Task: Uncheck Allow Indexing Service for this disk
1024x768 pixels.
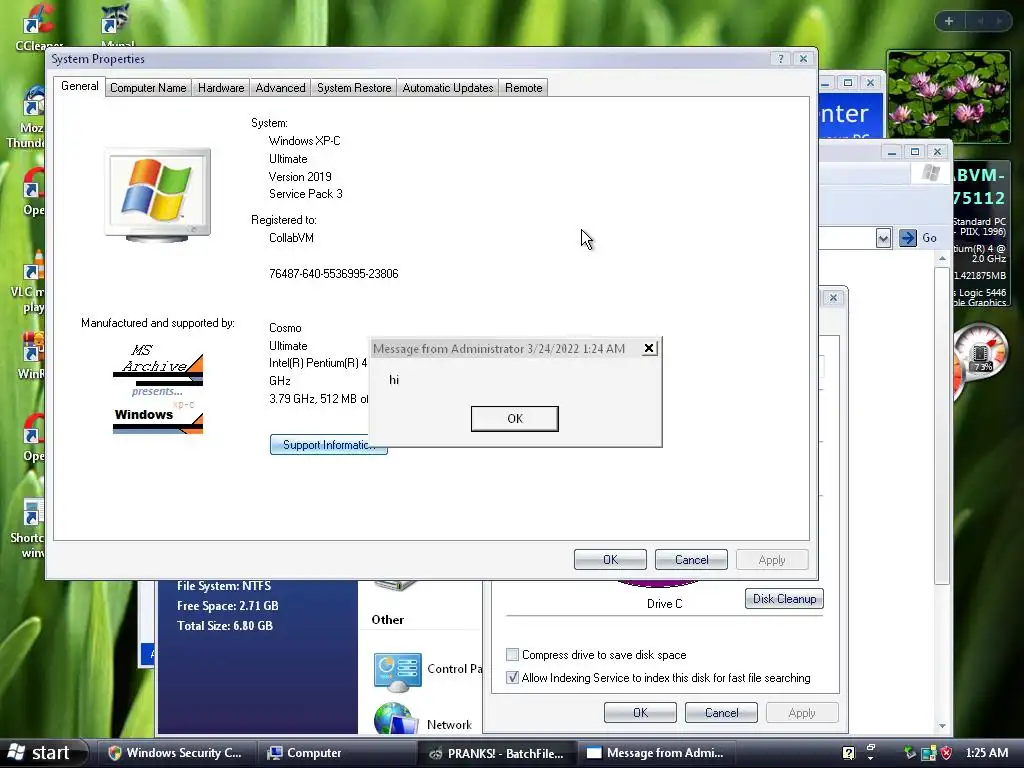Action: pos(513,678)
